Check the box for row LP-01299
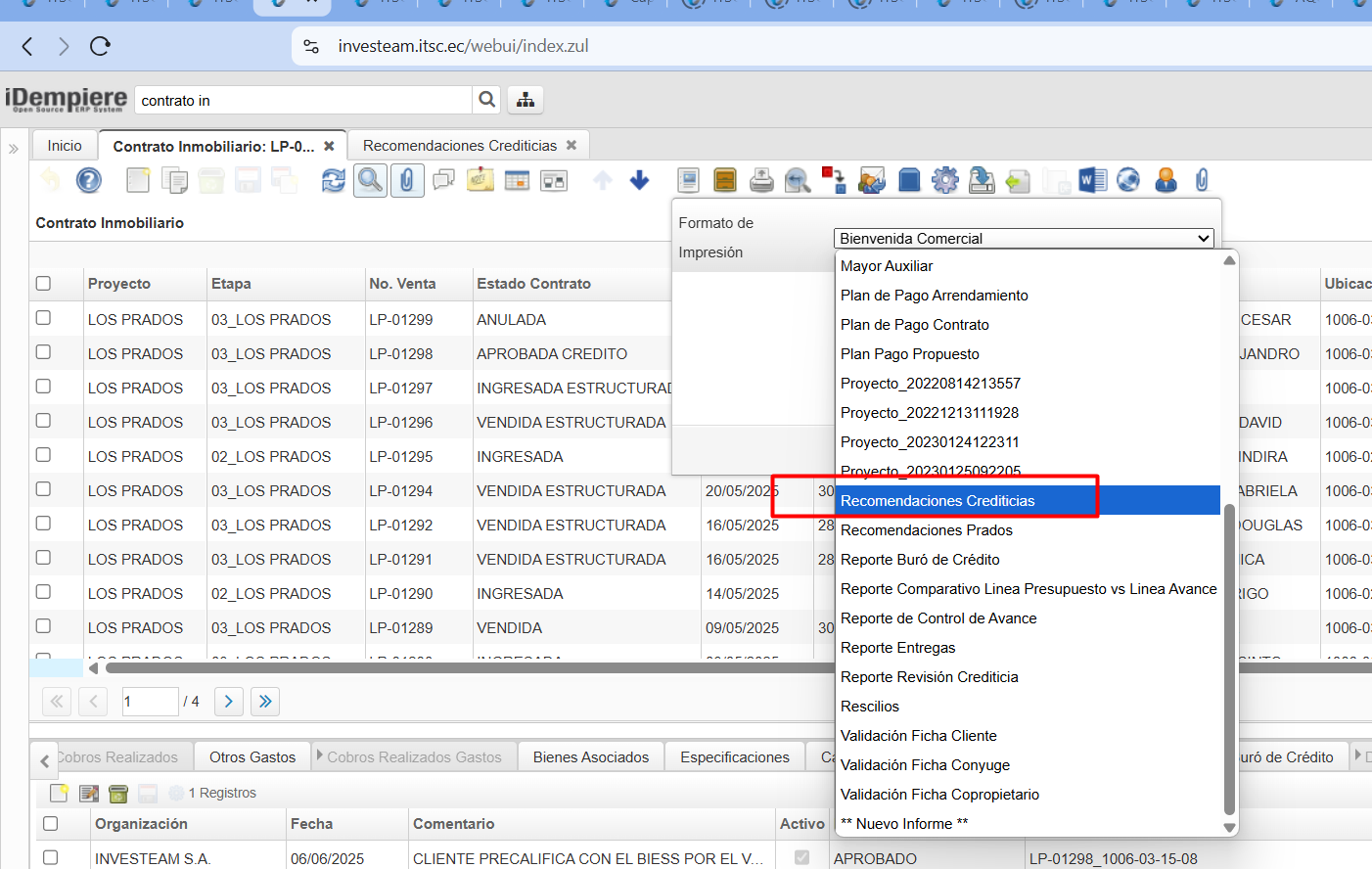 [x=43, y=318]
